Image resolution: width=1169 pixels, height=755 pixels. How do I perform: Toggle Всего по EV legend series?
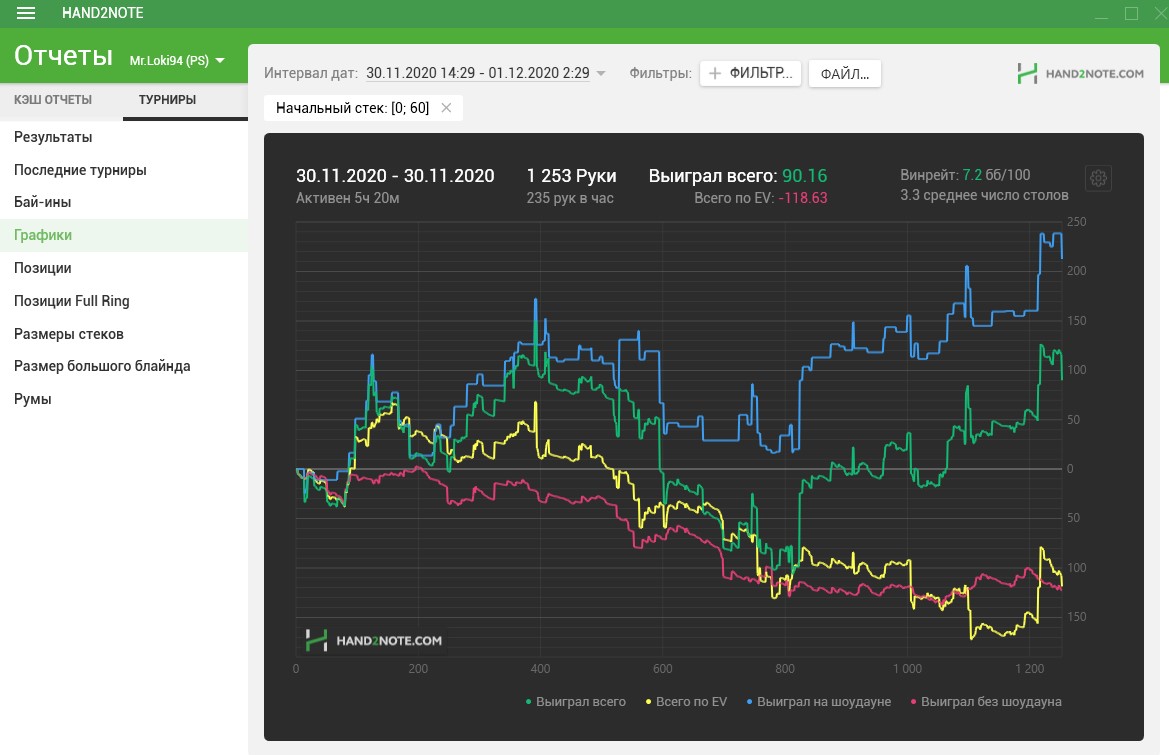(x=686, y=701)
